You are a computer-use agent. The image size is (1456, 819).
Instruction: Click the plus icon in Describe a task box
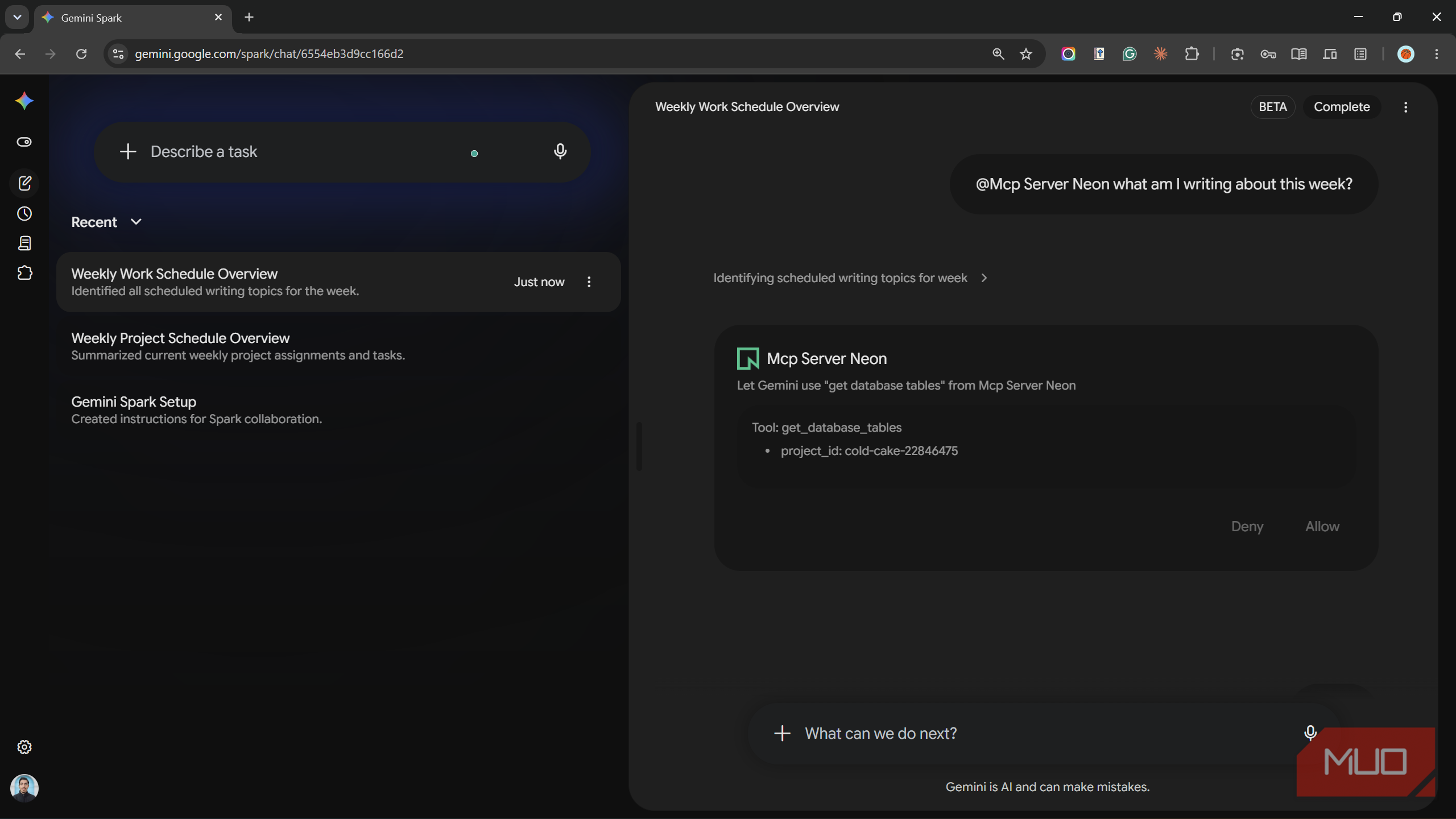(128, 151)
